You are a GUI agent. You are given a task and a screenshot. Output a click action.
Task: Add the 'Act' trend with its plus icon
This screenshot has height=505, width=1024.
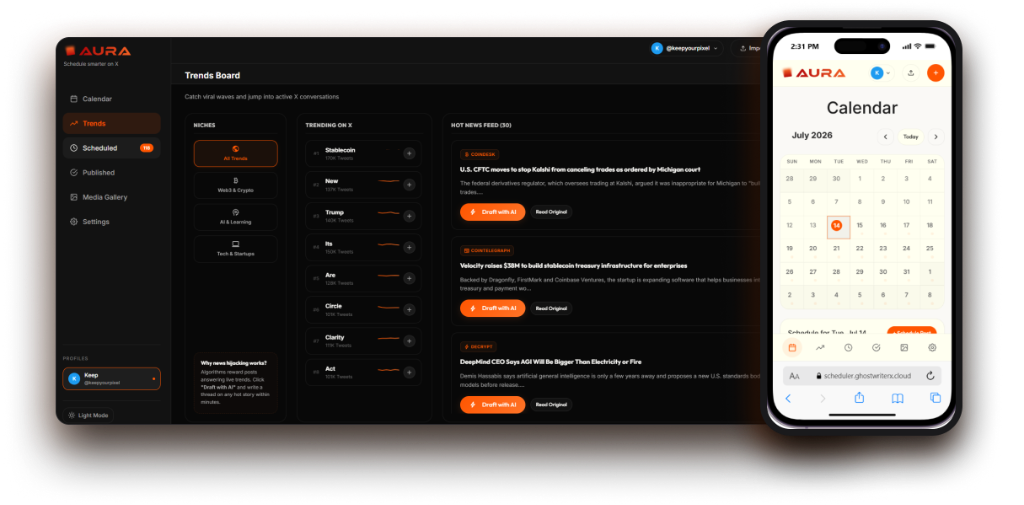point(409,372)
